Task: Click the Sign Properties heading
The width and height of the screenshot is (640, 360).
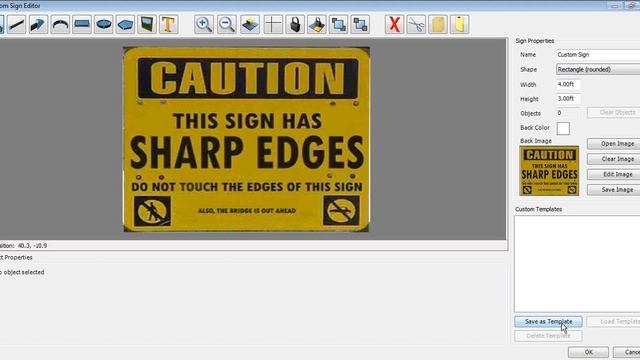Action: pos(535,41)
